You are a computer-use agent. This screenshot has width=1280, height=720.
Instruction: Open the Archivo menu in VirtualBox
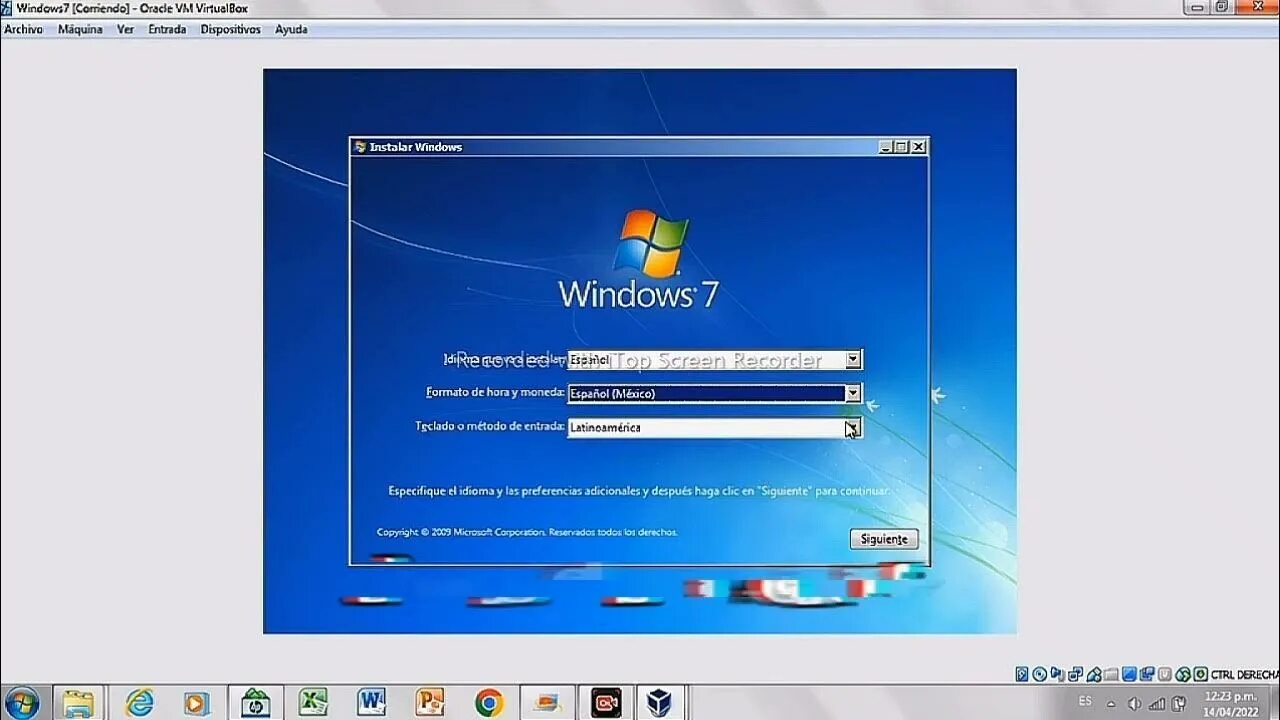coord(23,29)
